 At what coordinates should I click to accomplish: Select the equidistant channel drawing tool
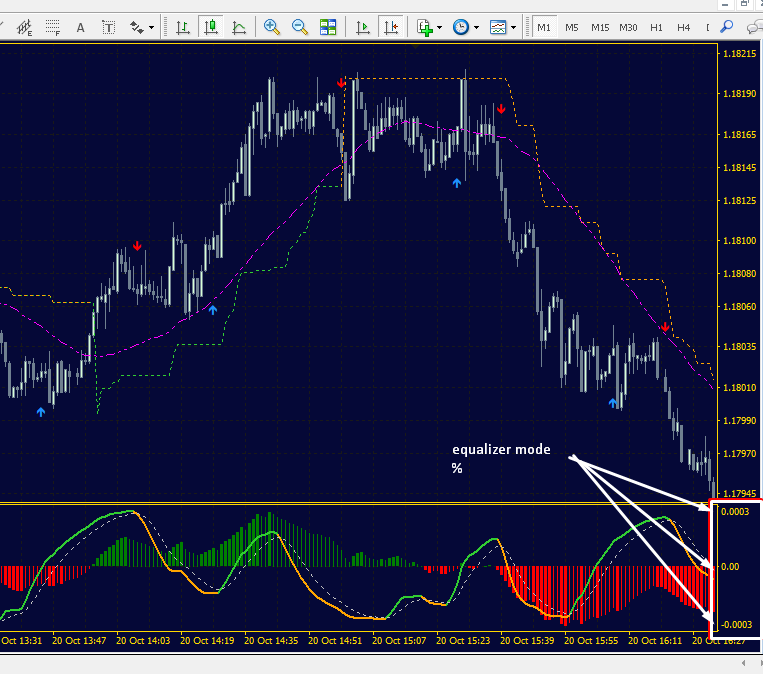tap(24, 27)
